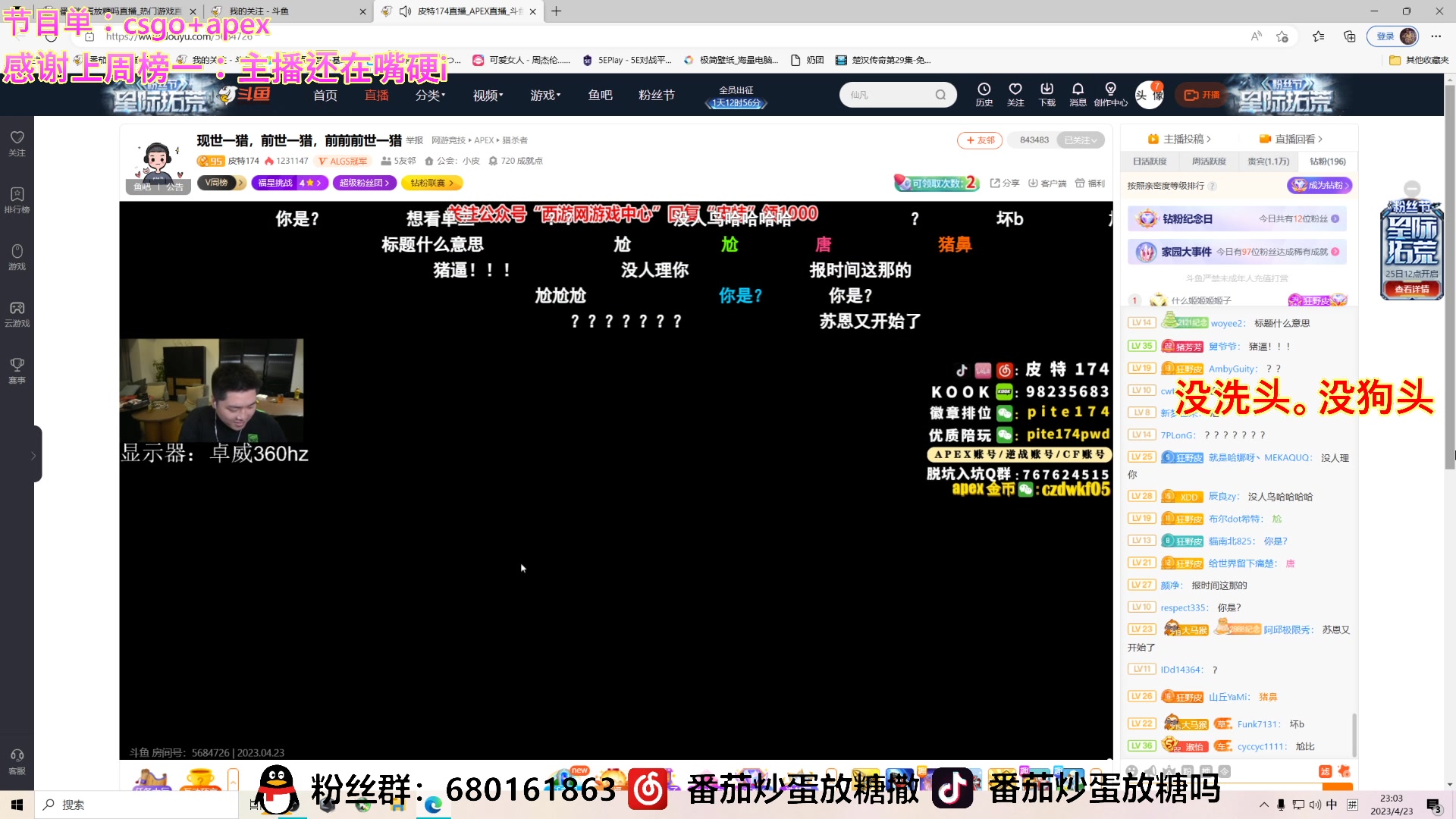Switch to 周活跃度 tab
This screenshot has height=819, width=1456.
point(1208,162)
